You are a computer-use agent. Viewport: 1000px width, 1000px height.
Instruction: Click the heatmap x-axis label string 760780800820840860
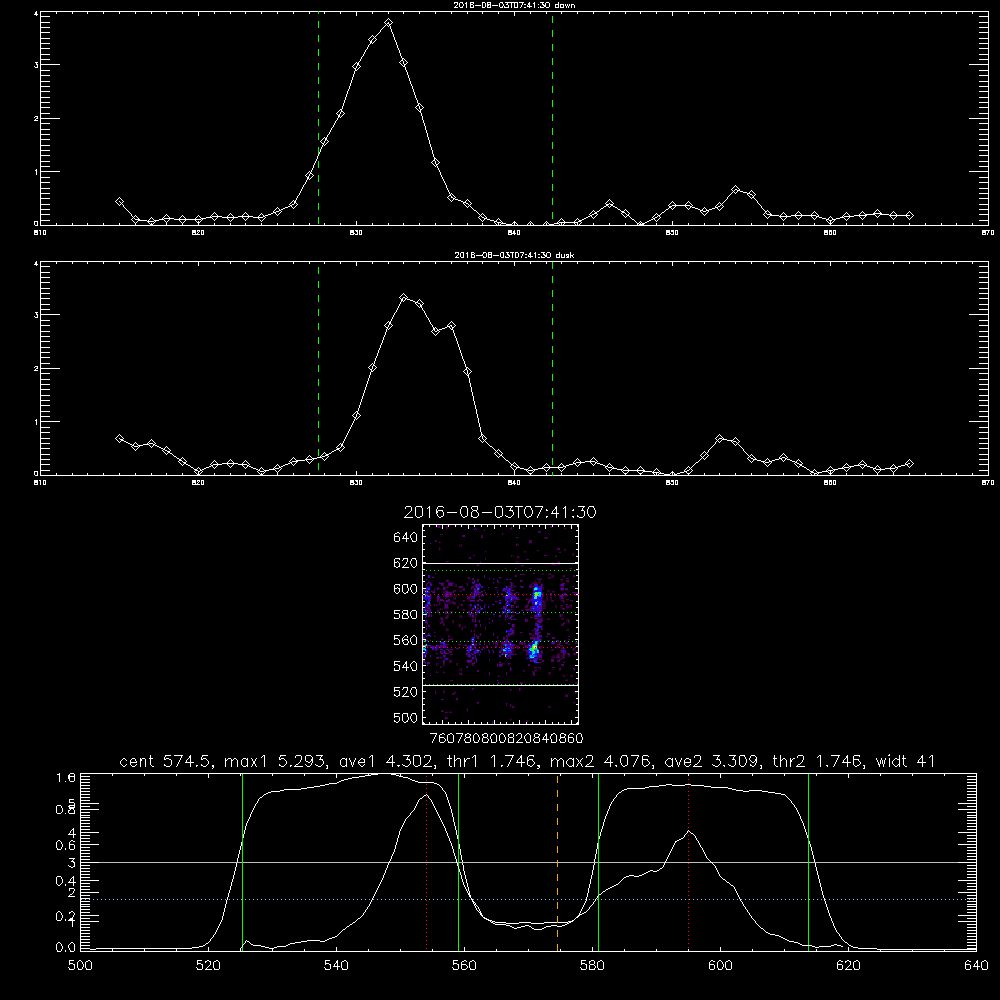(506, 738)
